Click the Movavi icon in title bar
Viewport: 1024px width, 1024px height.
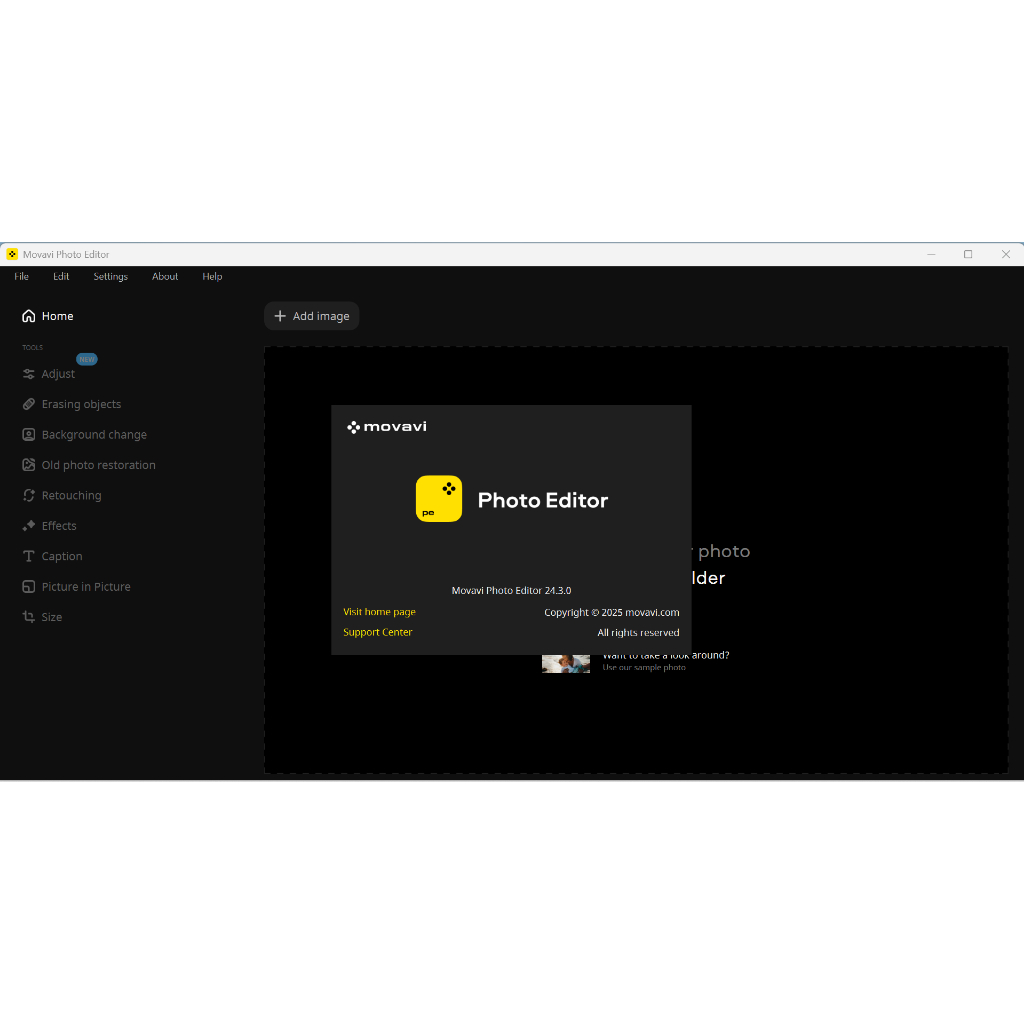click(x=12, y=254)
